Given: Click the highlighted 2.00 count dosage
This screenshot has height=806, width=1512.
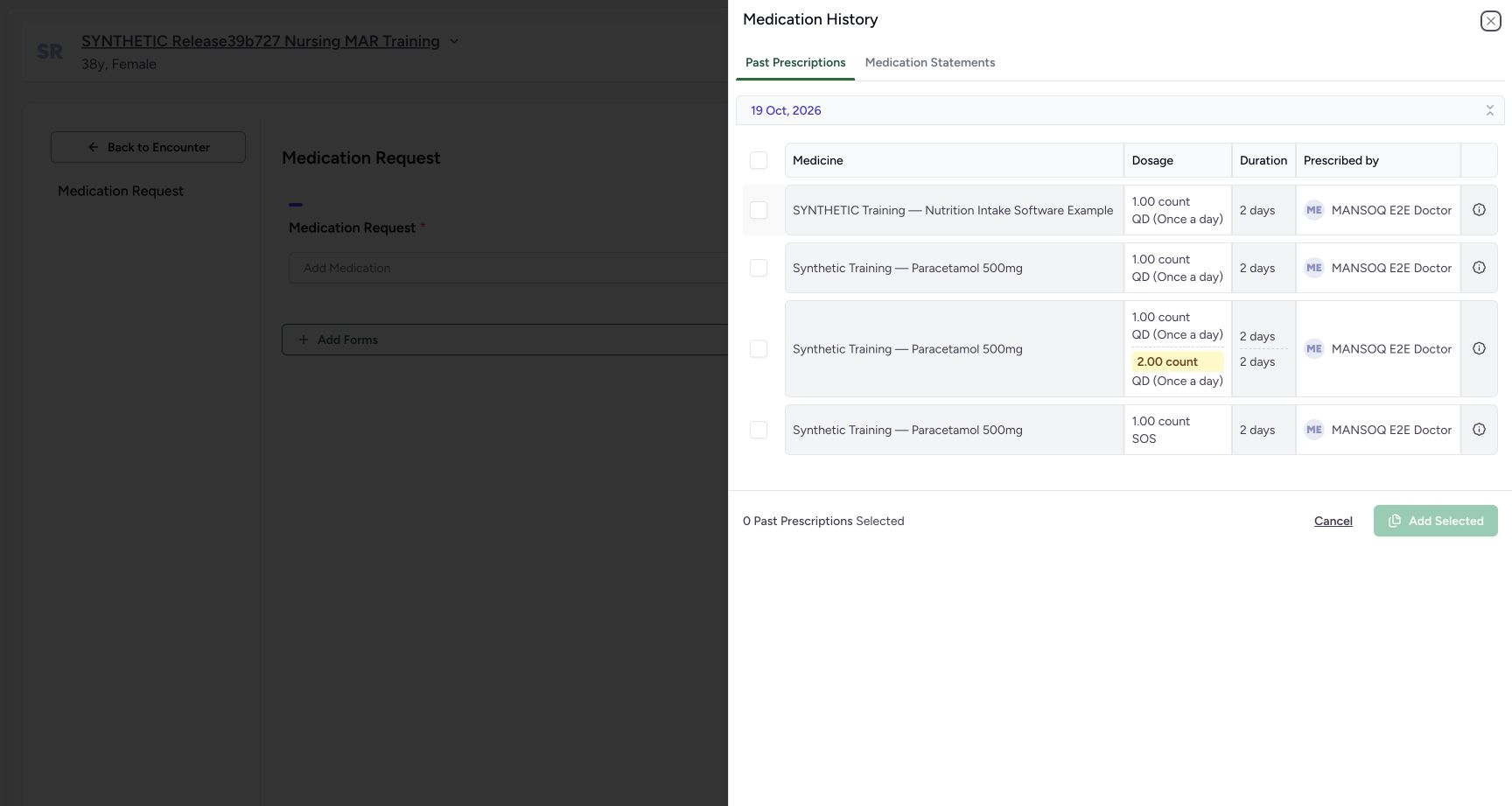Looking at the screenshot, I should pyautogui.click(x=1177, y=361).
